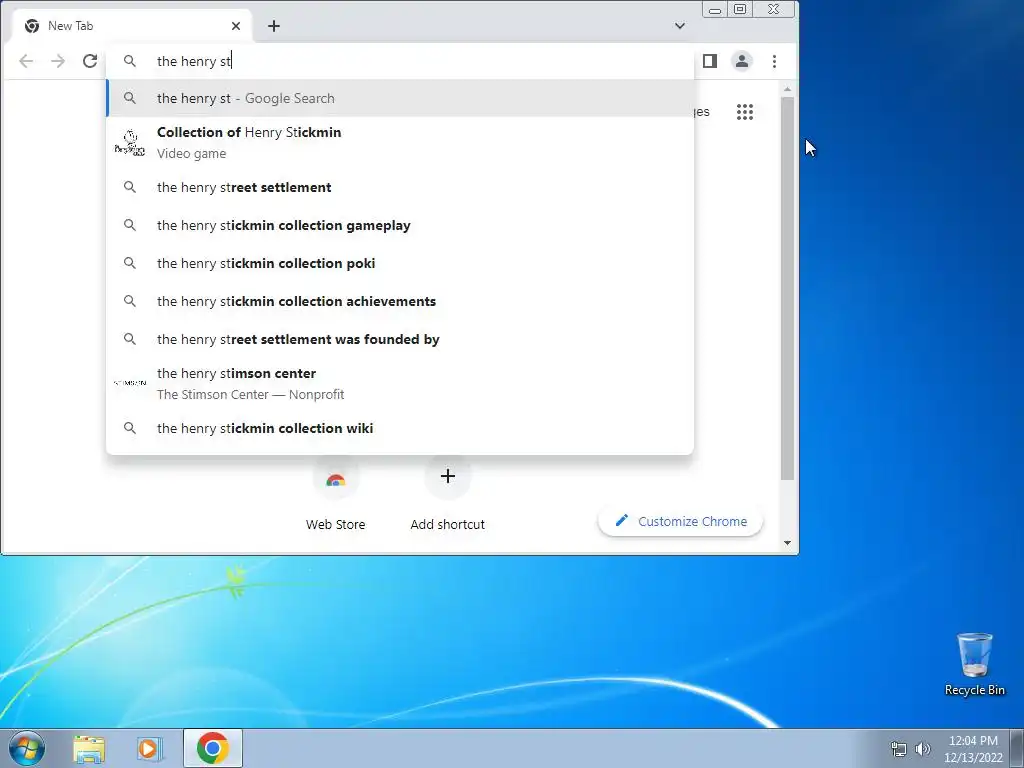Toggle the Chrome side panel icon

tap(710, 61)
